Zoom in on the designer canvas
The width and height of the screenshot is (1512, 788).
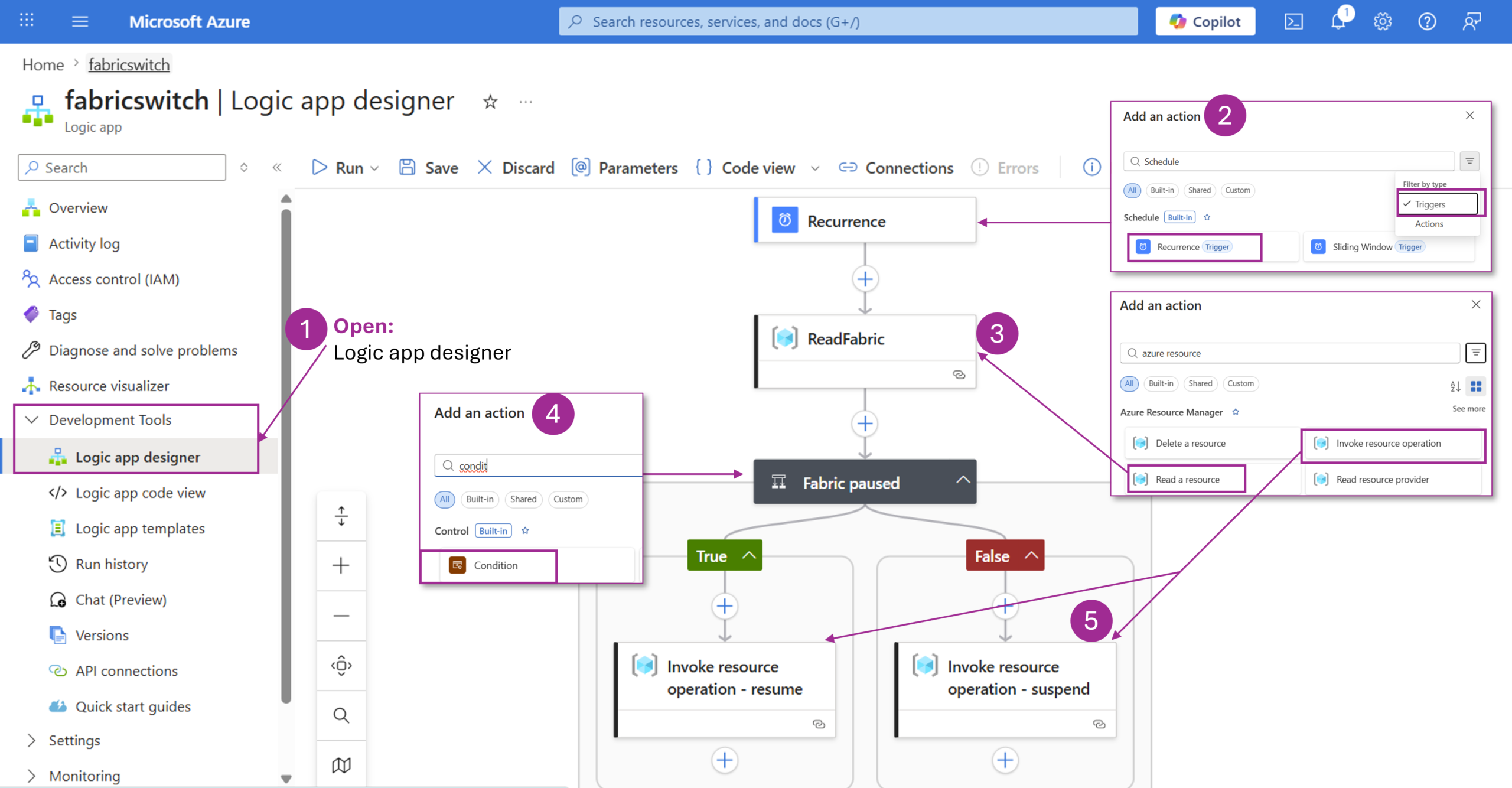pyautogui.click(x=341, y=565)
